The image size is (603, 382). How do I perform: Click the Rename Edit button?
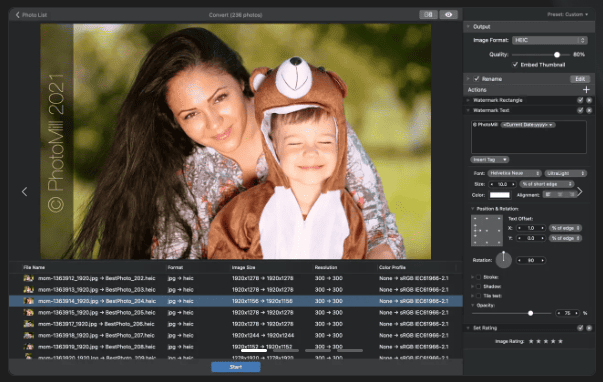[580, 79]
